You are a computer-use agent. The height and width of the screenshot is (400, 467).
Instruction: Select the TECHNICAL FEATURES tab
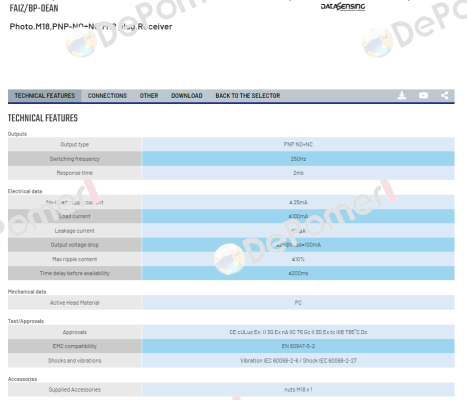45,96
